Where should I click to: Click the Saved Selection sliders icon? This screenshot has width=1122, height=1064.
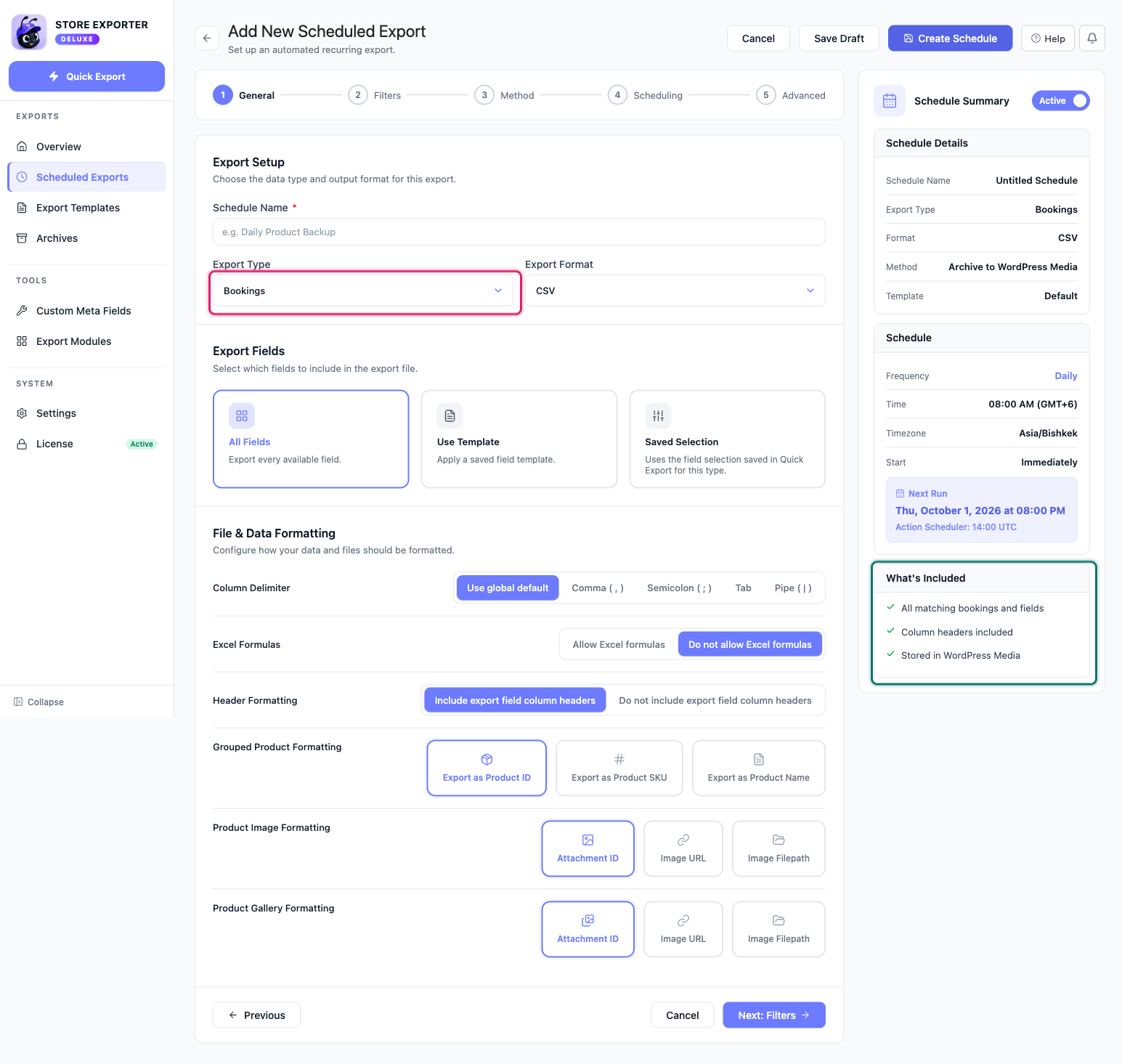pyautogui.click(x=658, y=415)
